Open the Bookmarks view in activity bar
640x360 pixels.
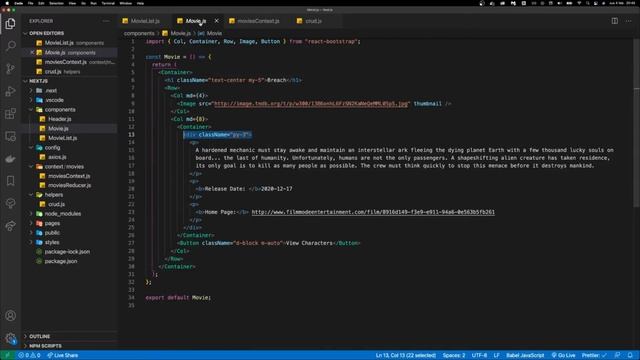pos(11,181)
